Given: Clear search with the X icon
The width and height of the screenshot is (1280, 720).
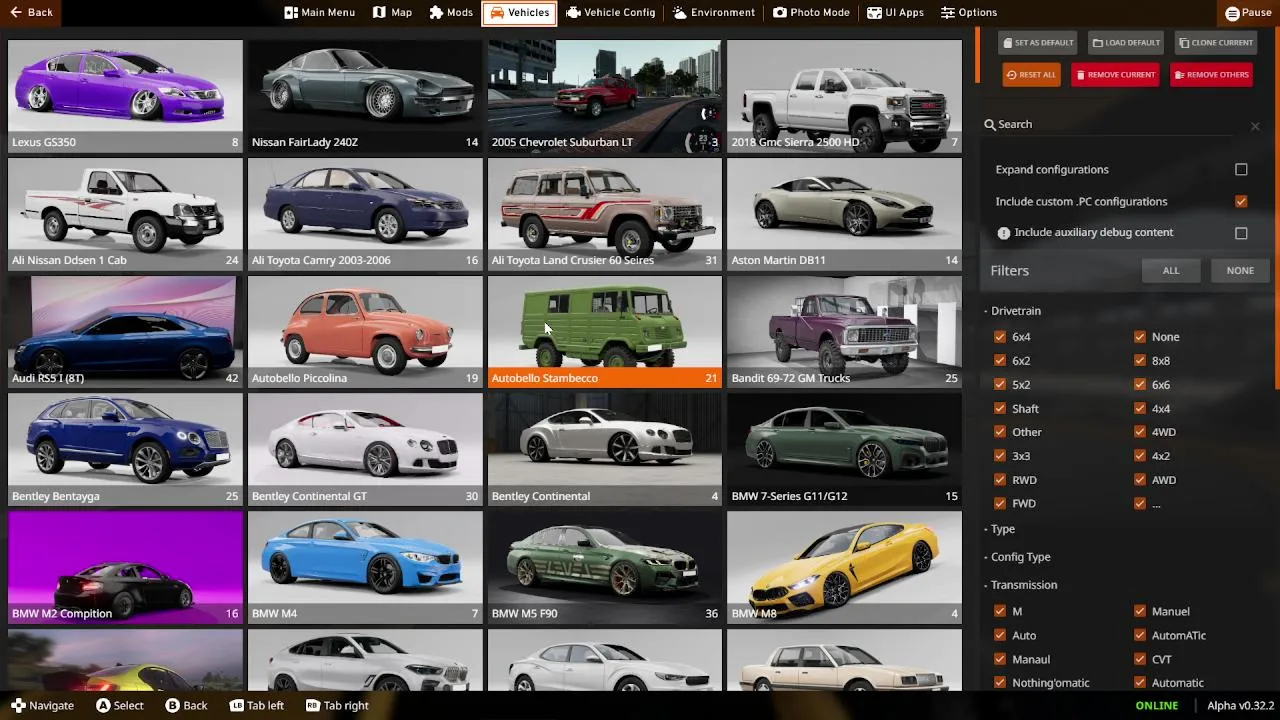Looking at the screenshot, I should 1255,126.
